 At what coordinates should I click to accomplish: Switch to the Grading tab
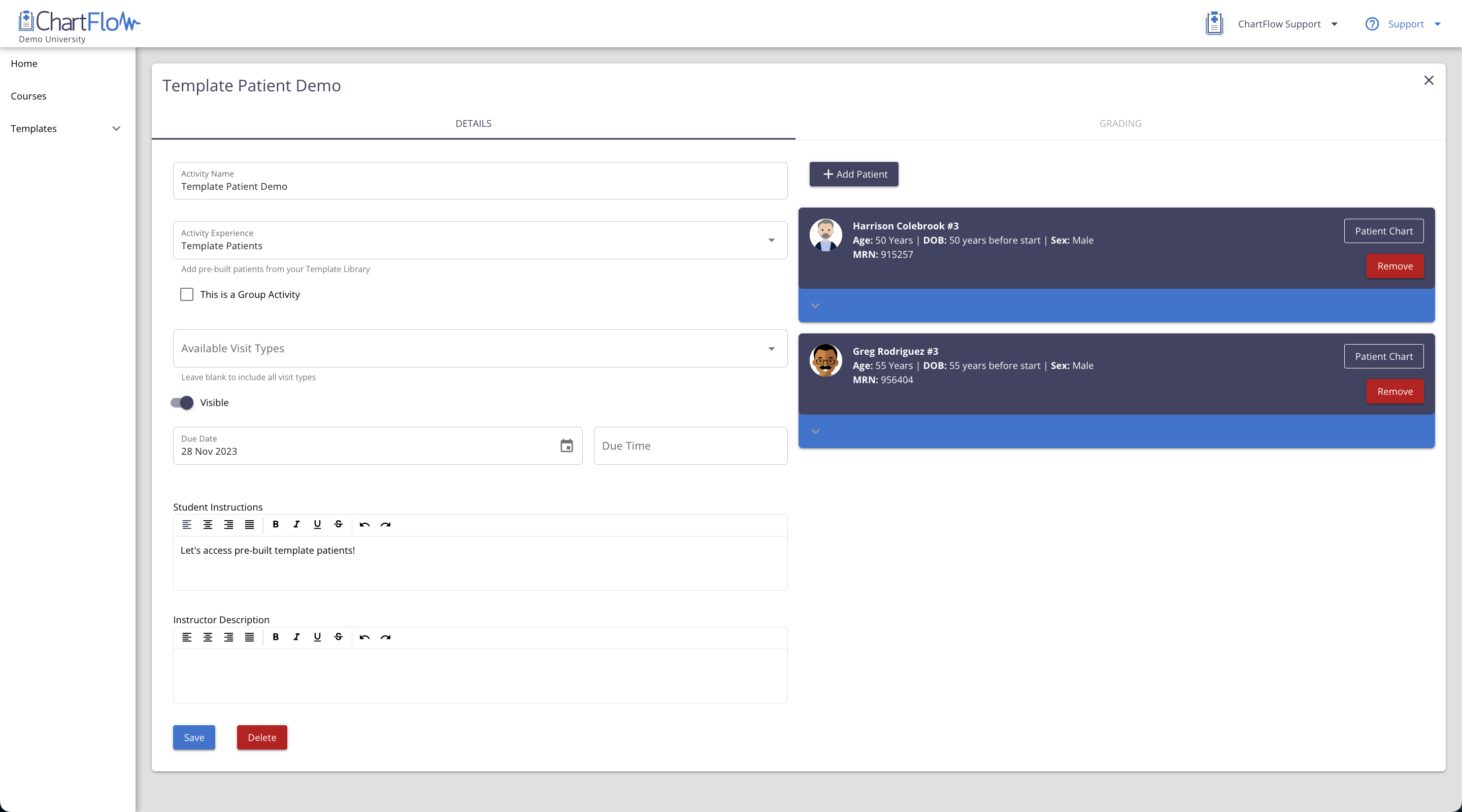(x=1120, y=123)
